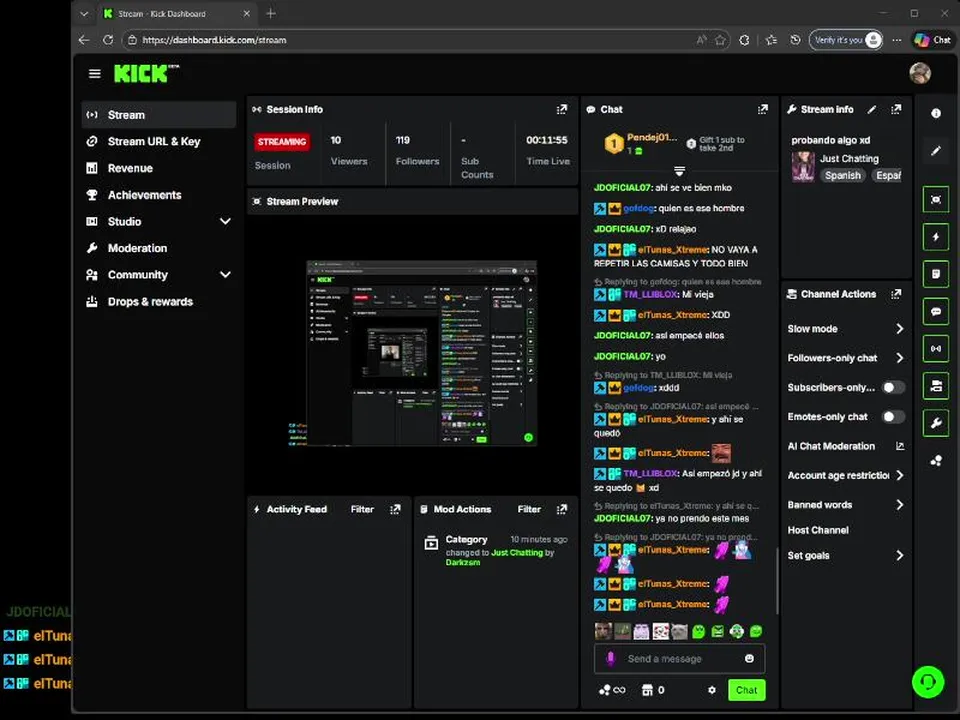Open the Mod Actions Filter dropdown
The width and height of the screenshot is (960, 720).
(x=529, y=509)
